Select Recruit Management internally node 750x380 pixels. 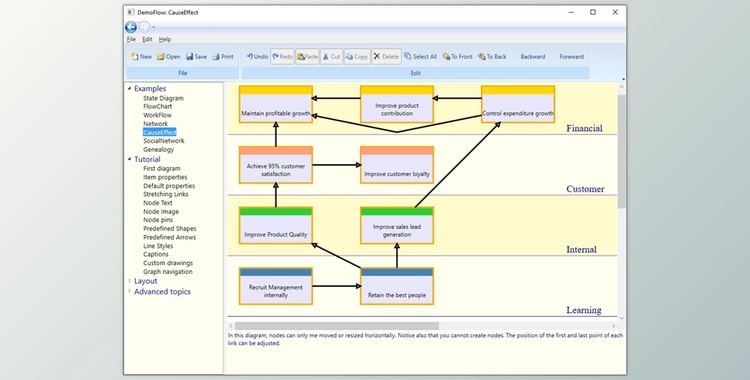tap(276, 286)
